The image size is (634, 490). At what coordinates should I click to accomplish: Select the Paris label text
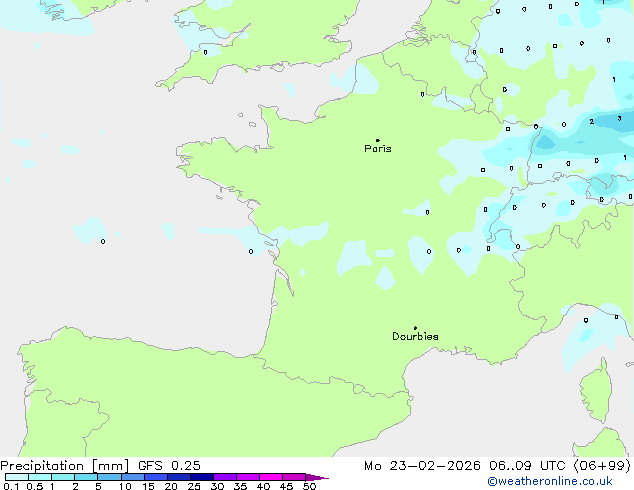click(x=378, y=149)
